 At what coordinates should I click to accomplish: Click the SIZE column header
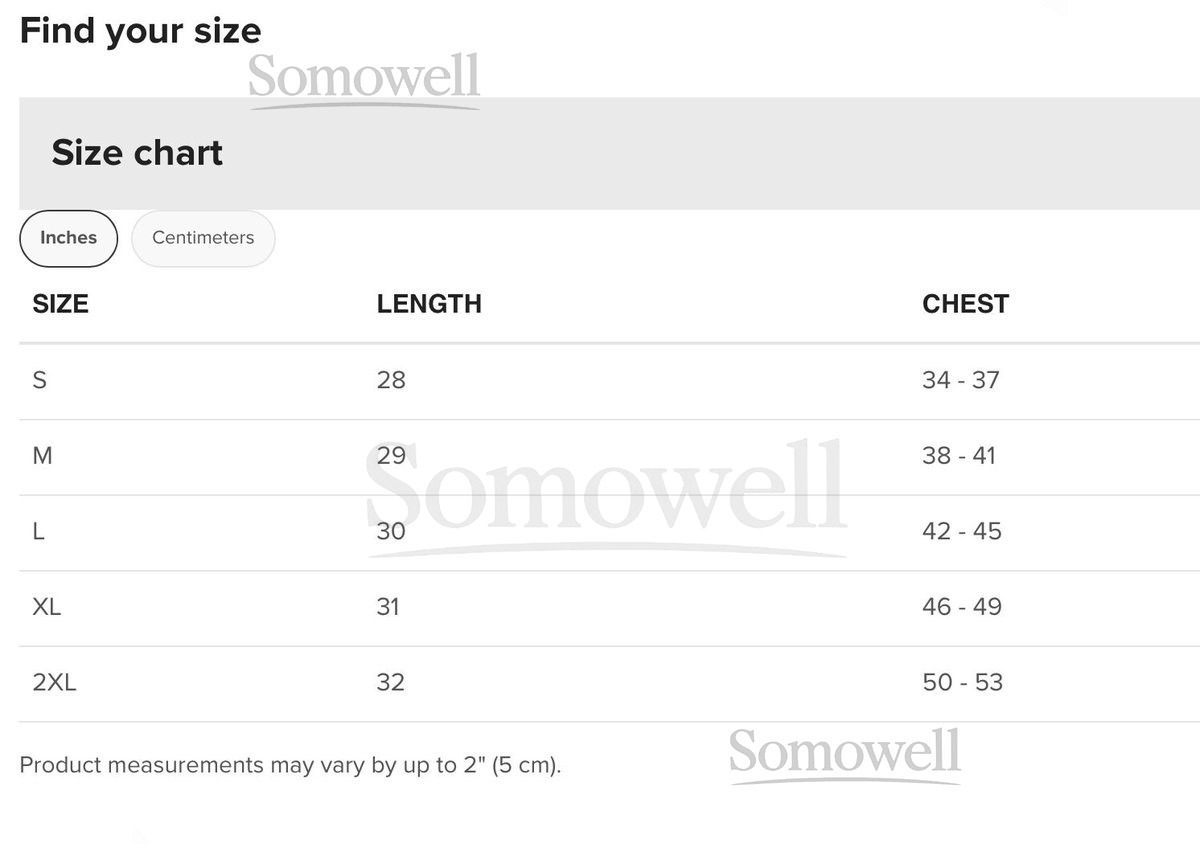[x=61, y=304]
